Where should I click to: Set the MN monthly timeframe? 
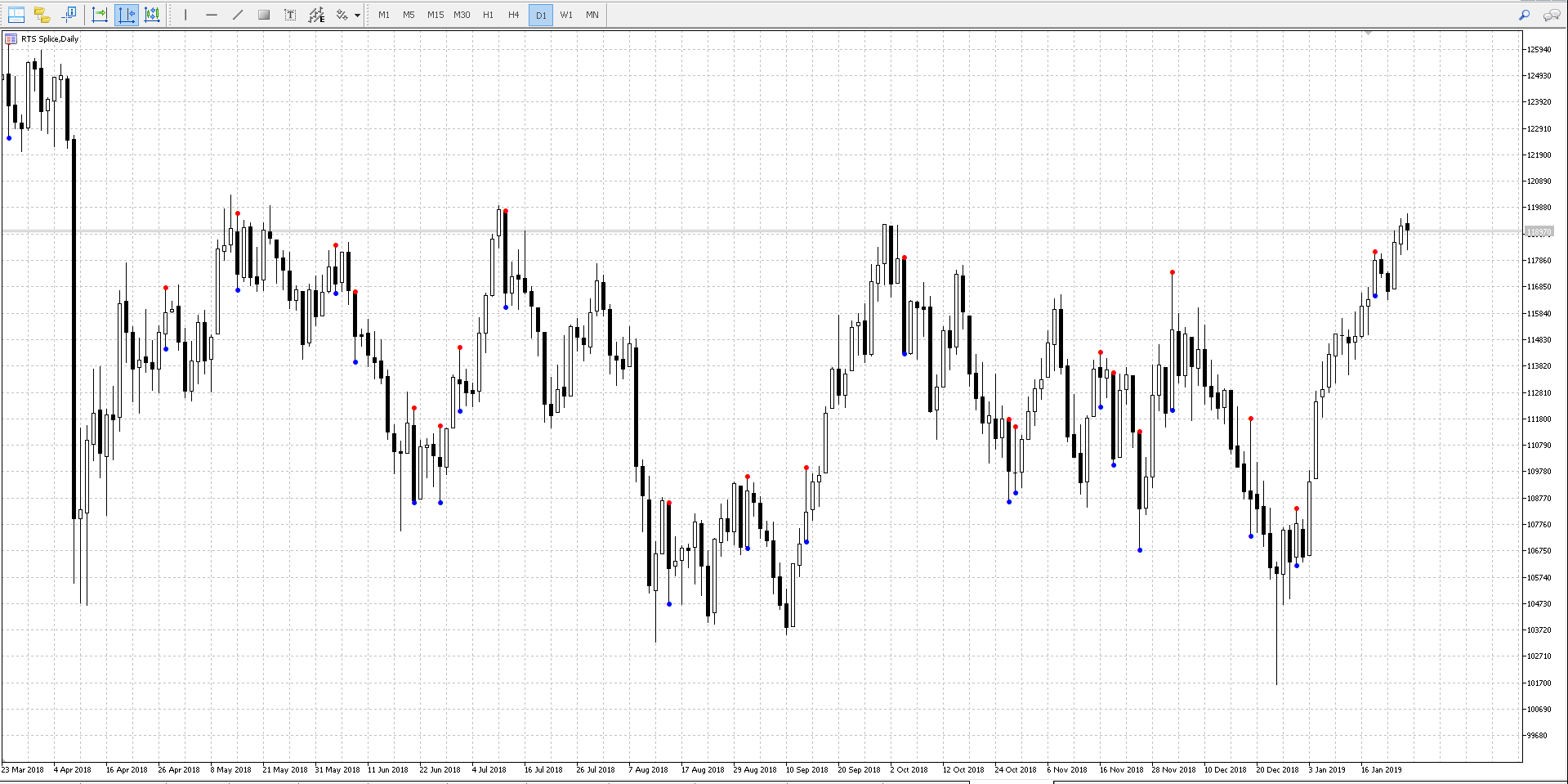point(592,15)
